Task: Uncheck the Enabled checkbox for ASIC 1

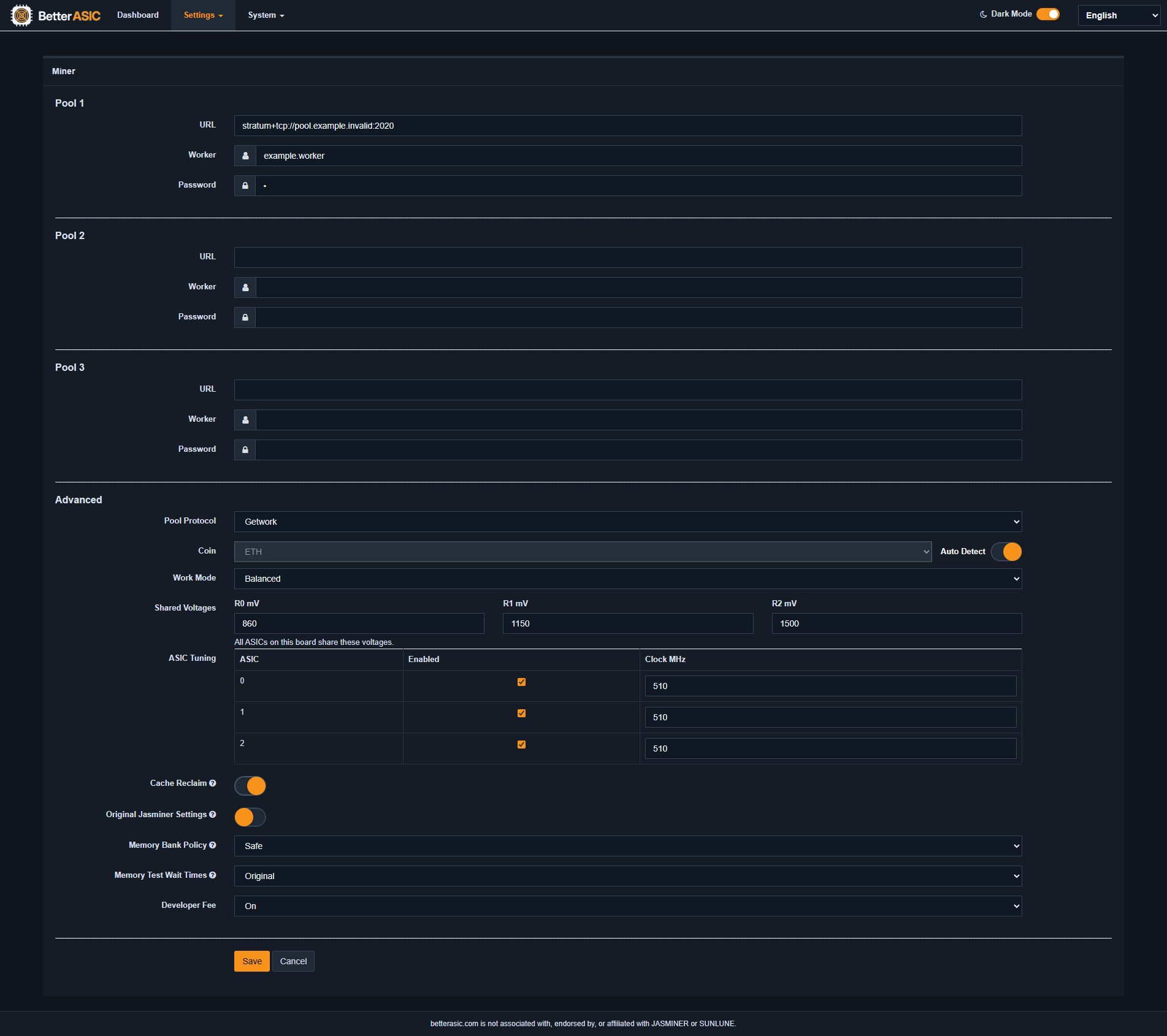Action: pyautogui.click(x=521, y=713)
